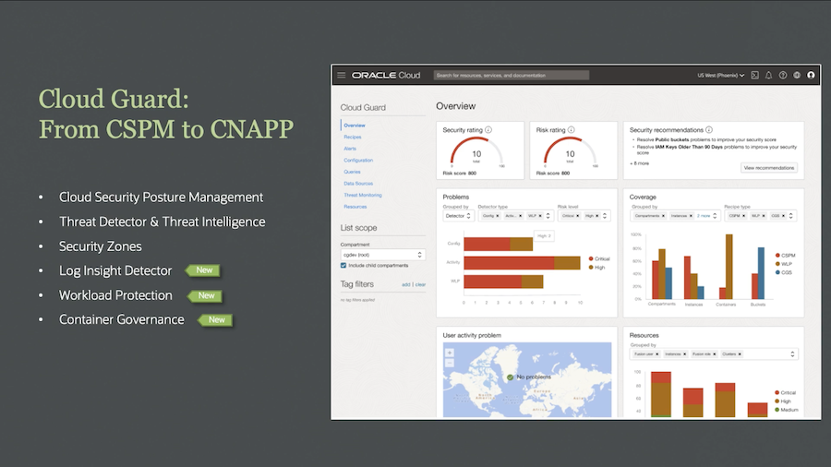Click the tall Containers bar in Coverage
This screenshot has height=468, width=832.
tap(730, 266)
